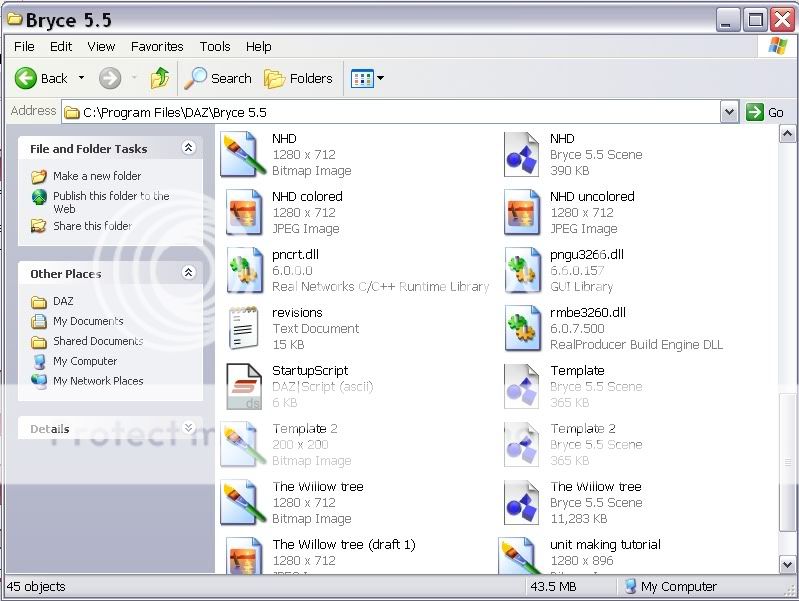
Task: Expand the address bar dropdown arrow
Action: (x=729, y=112)
